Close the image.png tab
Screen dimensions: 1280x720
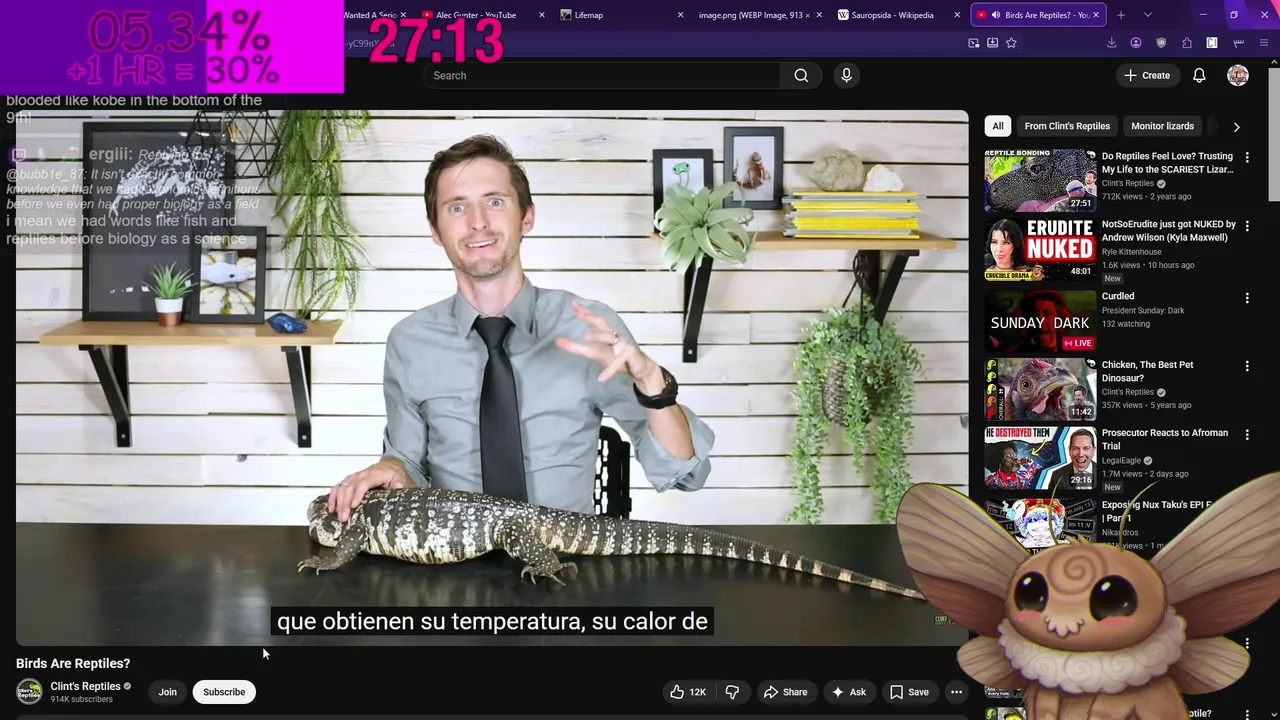[819, 15]
